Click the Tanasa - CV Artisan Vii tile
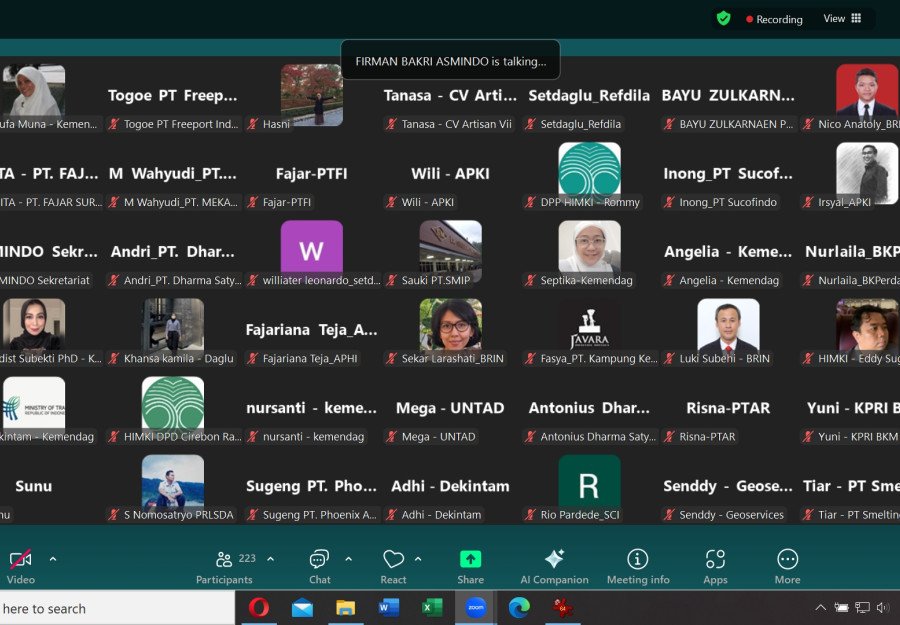This screenshot has height=625, width=900. click(451, 95)
